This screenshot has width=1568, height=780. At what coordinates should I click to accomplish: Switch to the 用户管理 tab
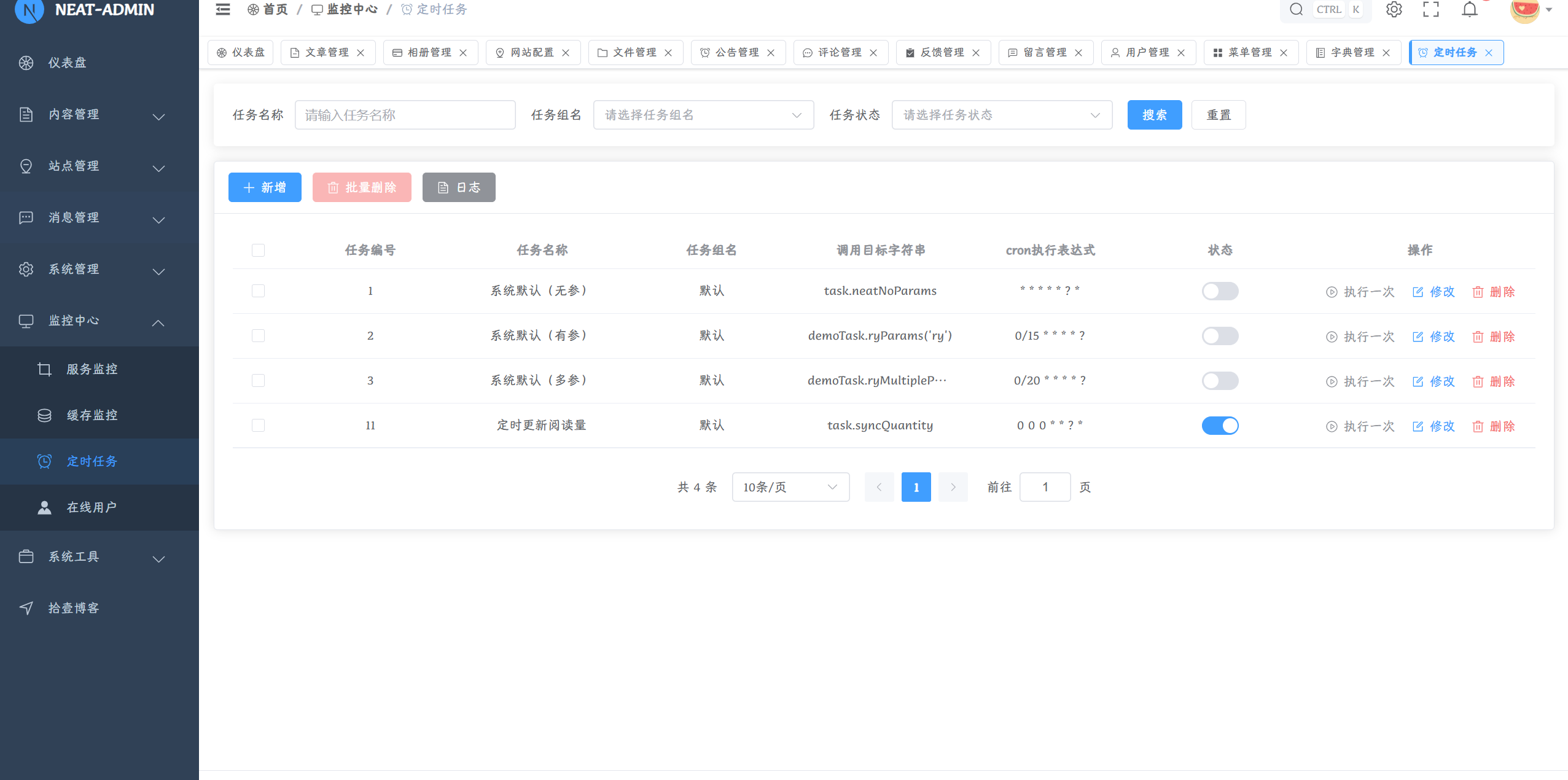pos(1147,53)
